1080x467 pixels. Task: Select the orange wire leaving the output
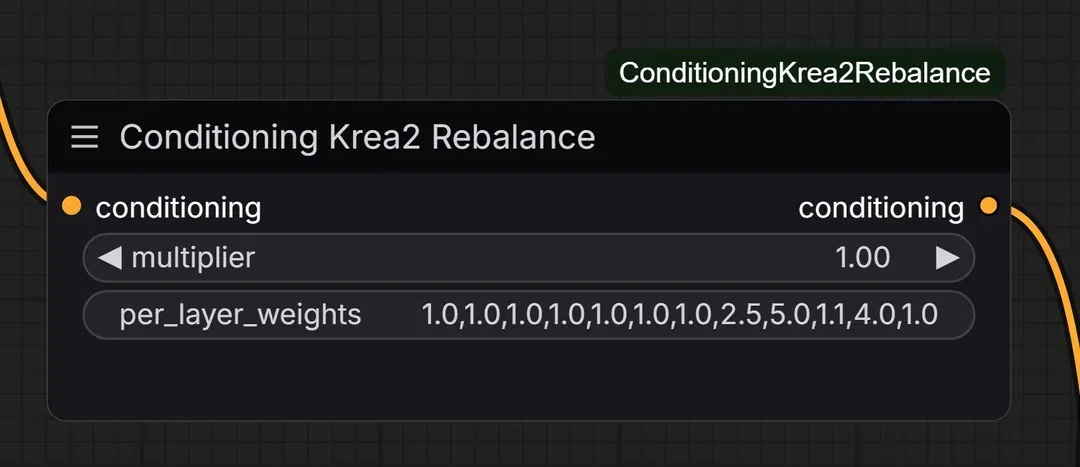click(1052, 276)
